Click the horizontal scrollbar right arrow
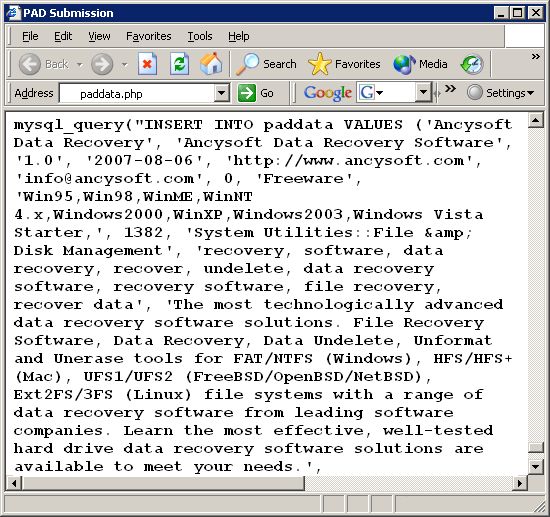Screen dimensions: 550x517 click(520, 483)
